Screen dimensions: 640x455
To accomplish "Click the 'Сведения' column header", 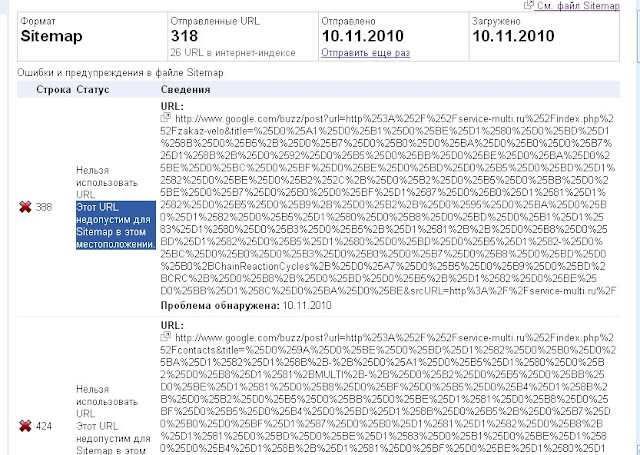I will (185, 89).
